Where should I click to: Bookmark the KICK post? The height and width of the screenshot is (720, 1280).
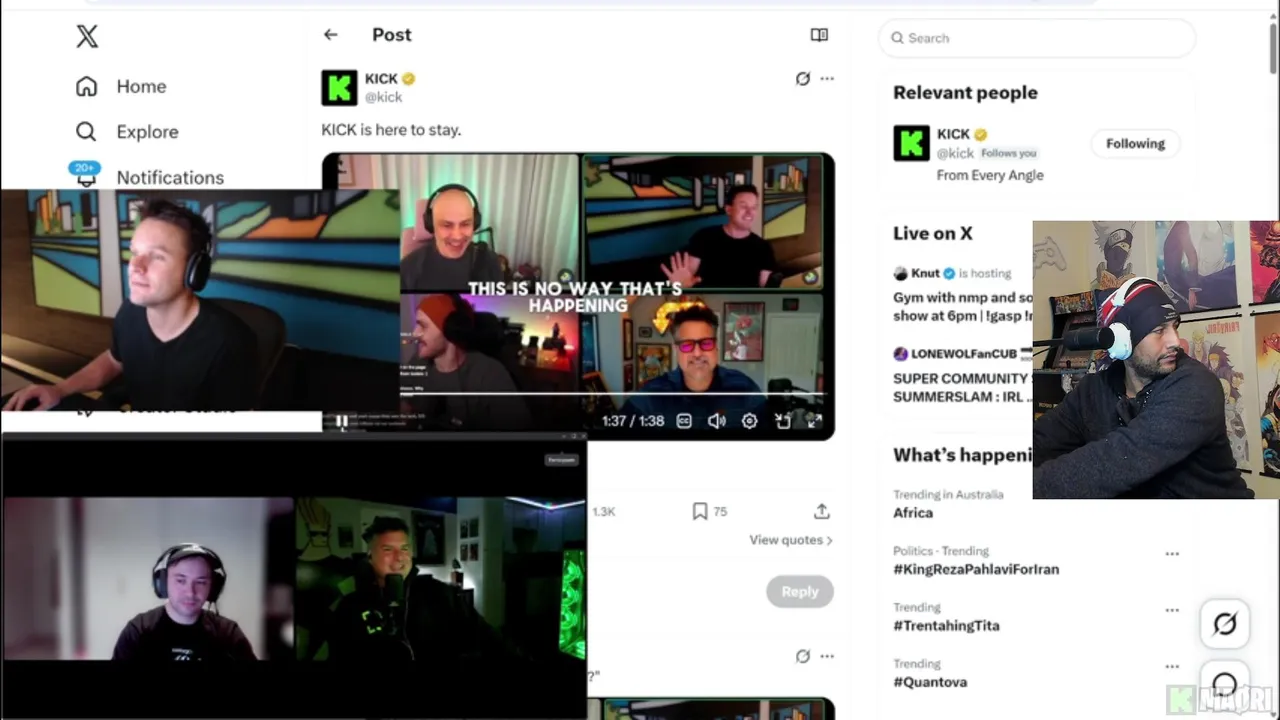click(x=700, y=511)
